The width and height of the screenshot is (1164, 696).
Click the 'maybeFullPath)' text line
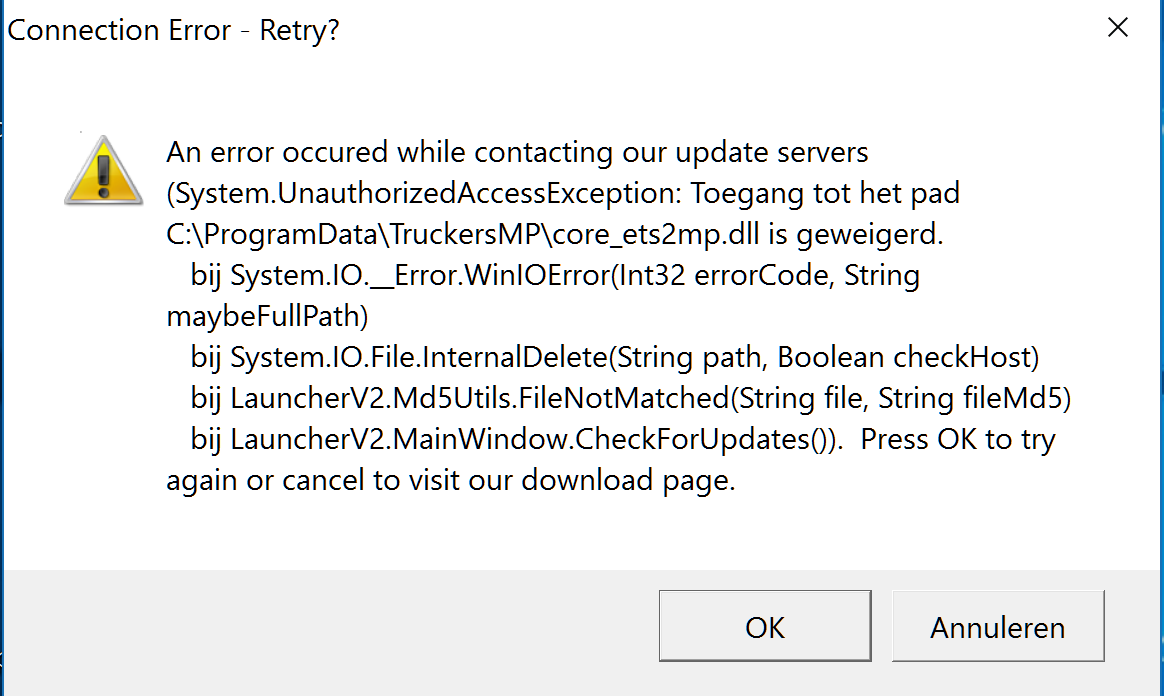(x=267, y=317)
